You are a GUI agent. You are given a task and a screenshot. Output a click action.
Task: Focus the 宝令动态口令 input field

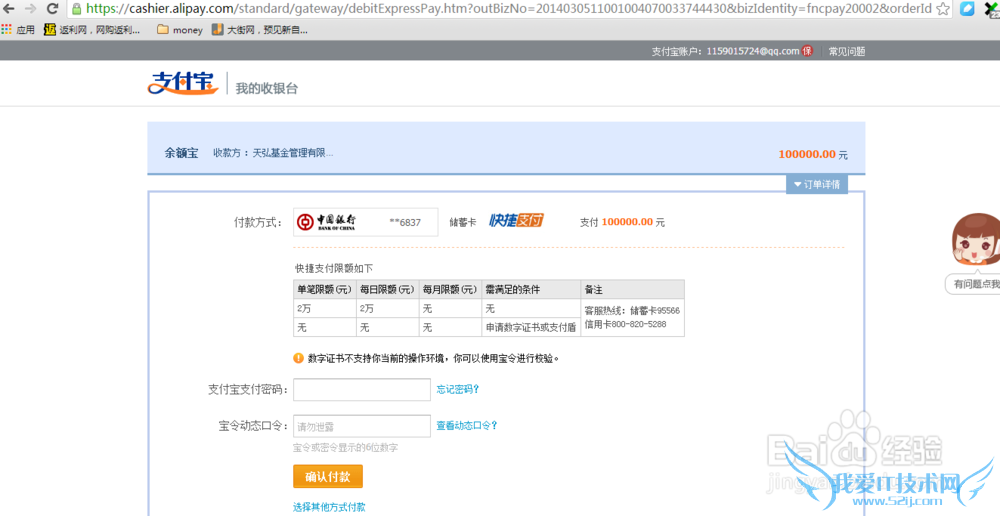coord(362,425)
